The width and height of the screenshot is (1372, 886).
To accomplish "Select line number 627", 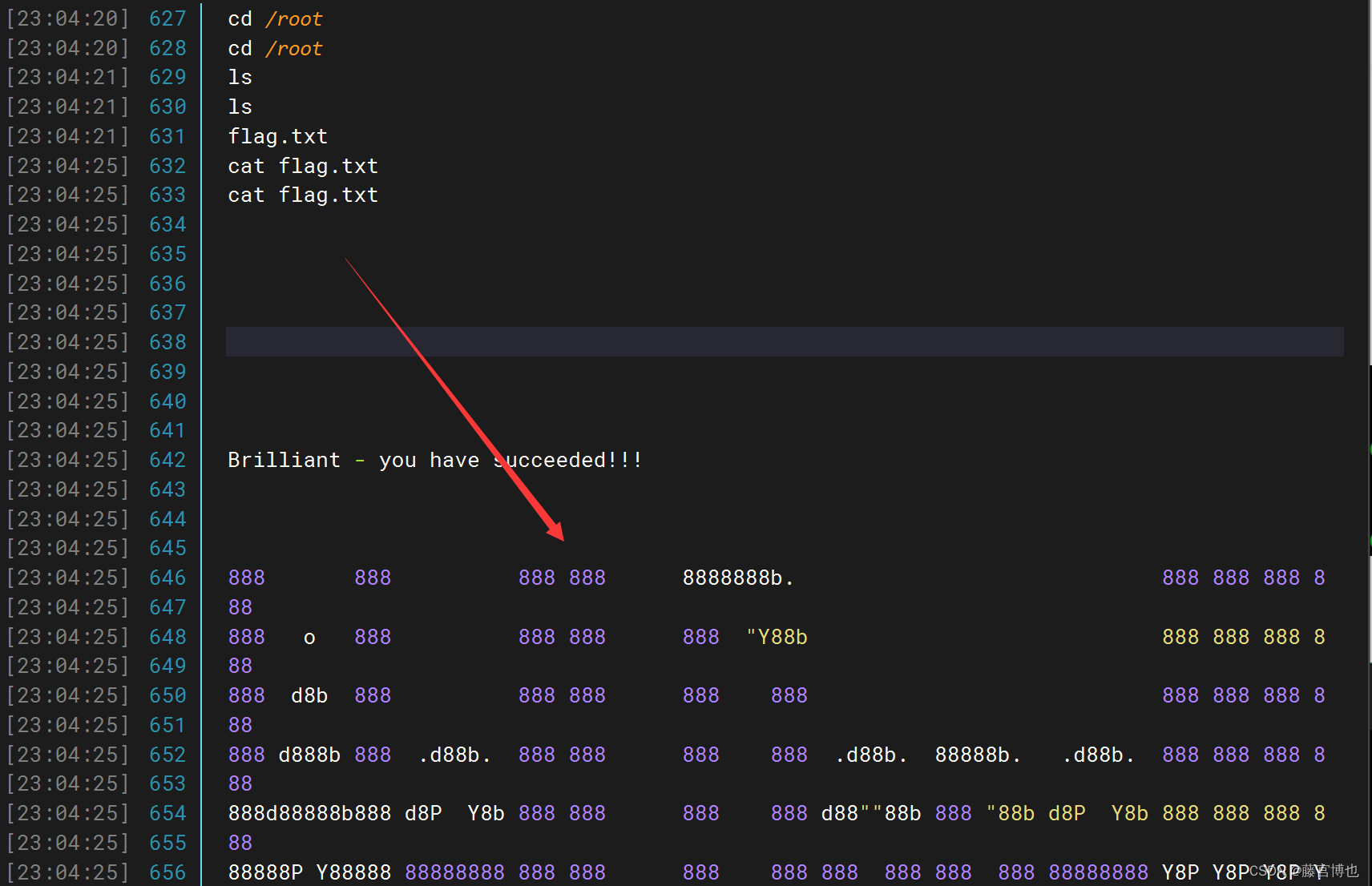I will click(x=167, y=18).
